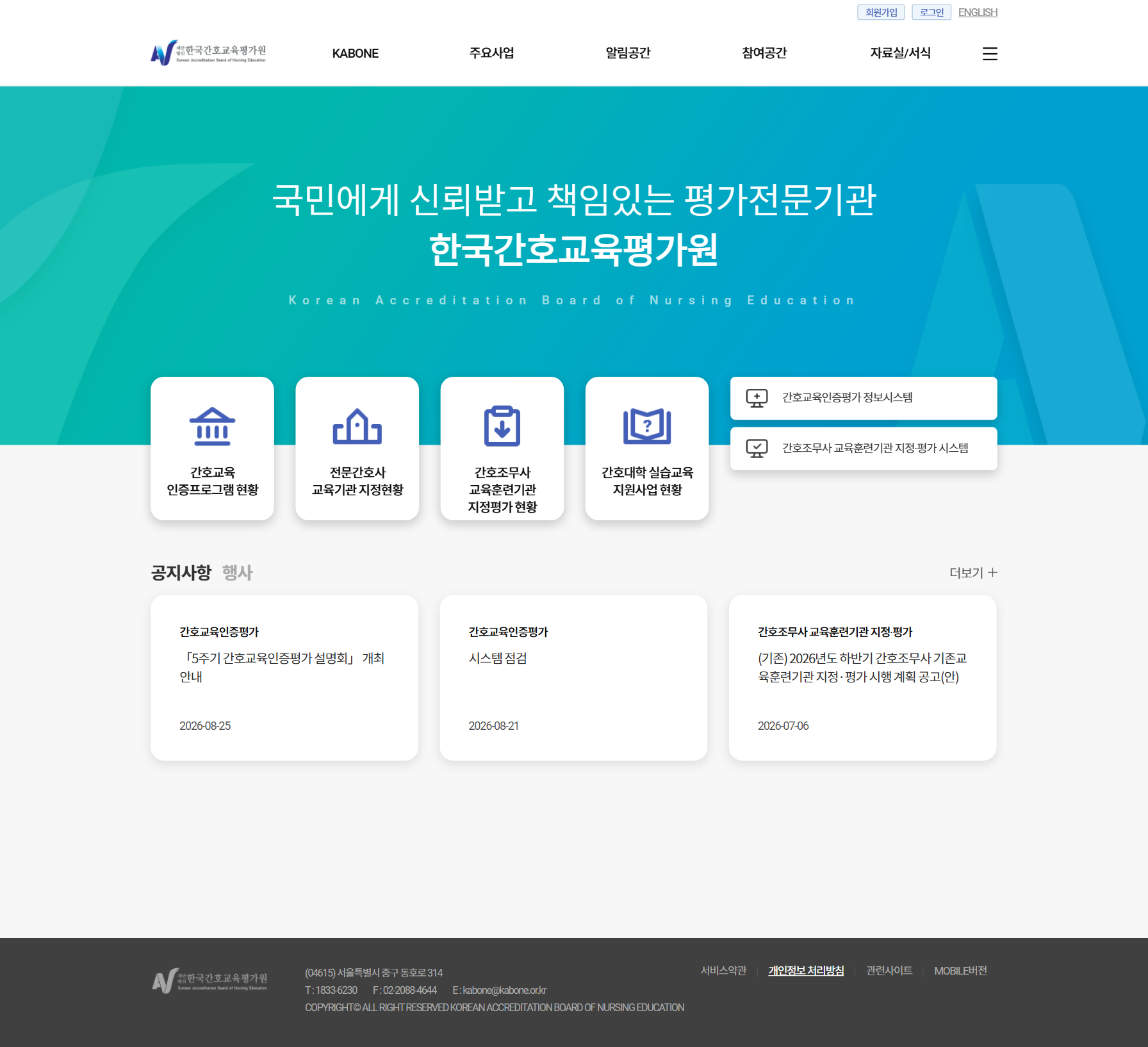
Task: Open 간호교육인증평가 정보시스템 link
Action: (x=864, y=398)
